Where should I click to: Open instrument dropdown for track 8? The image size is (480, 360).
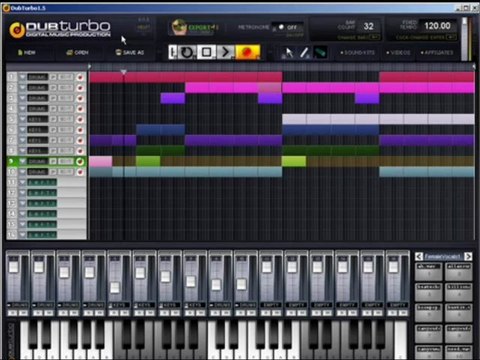22,151
